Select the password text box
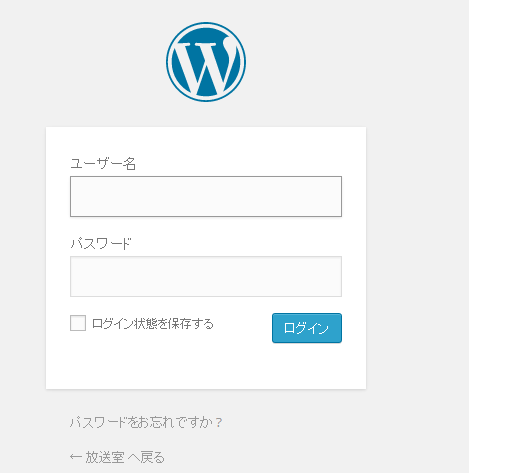The width and height of the screenshot is (512, 473). point(206,276)
